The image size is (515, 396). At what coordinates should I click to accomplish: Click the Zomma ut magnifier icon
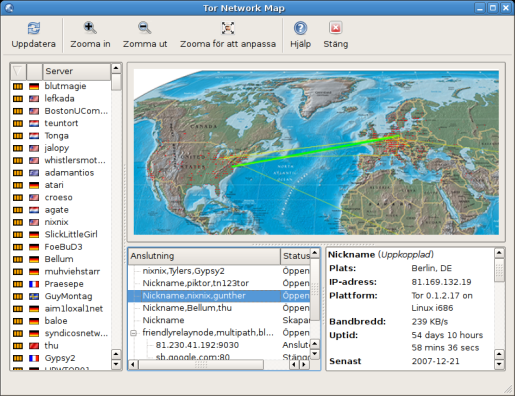[x=145, y=28]
